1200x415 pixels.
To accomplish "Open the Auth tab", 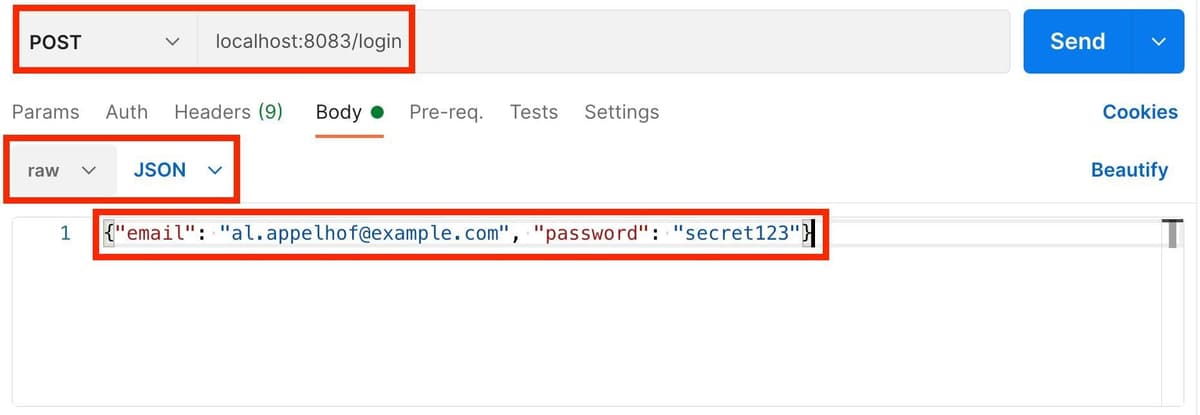I will pos(126,112).
